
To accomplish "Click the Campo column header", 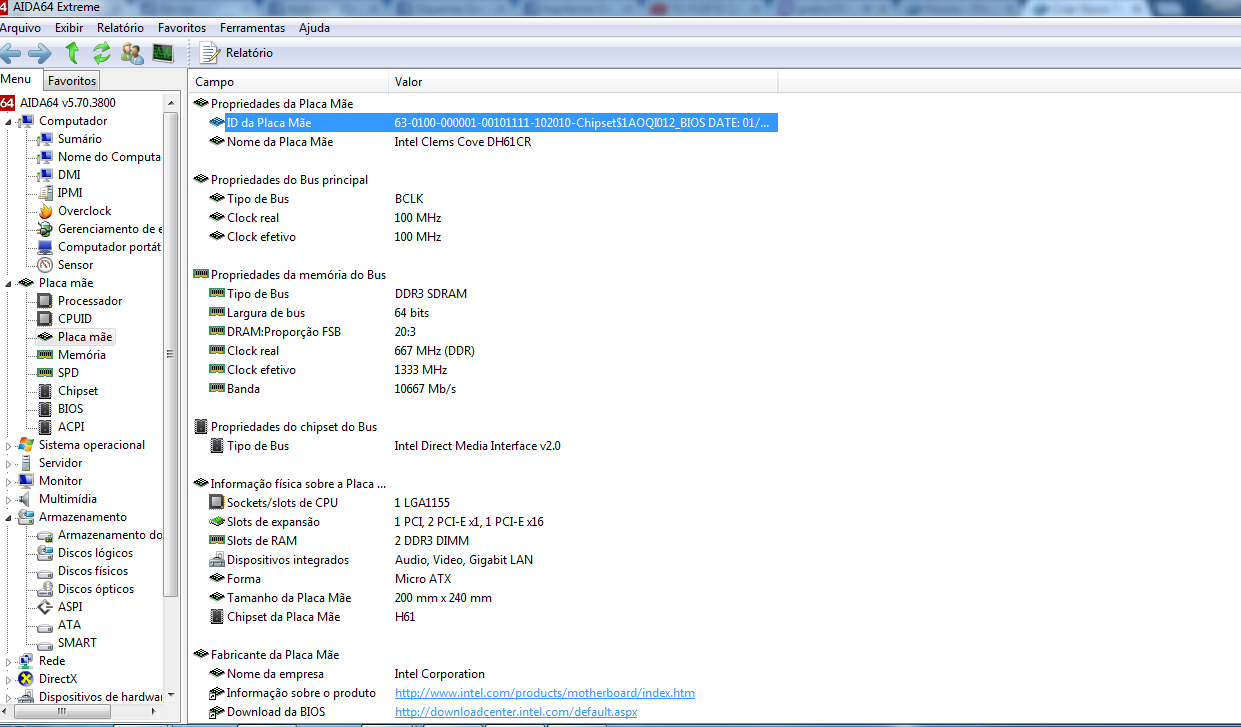I will pyautogui.click(x=288, y=82).
